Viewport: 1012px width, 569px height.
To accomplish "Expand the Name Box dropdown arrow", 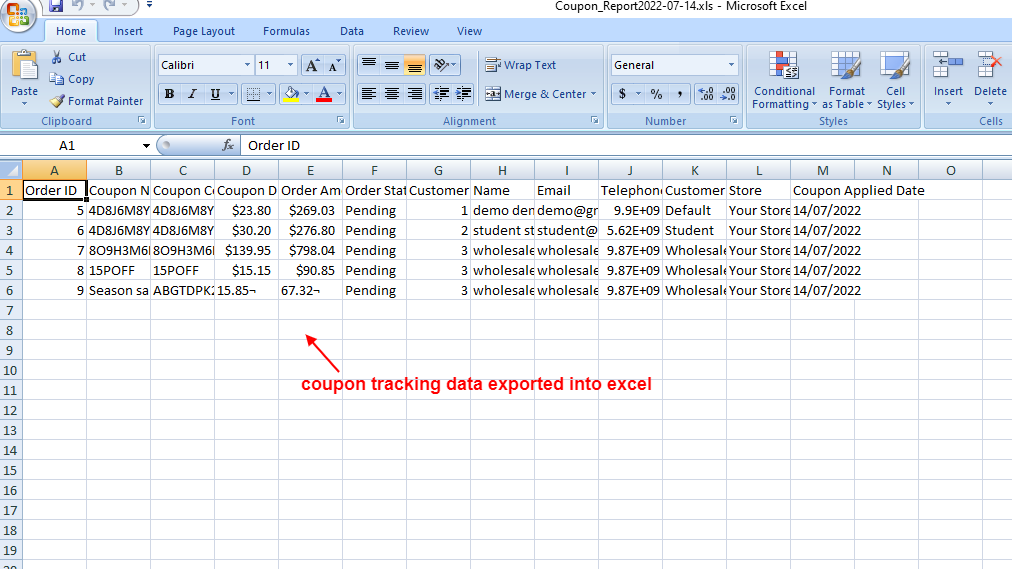I will click(146, 146).
